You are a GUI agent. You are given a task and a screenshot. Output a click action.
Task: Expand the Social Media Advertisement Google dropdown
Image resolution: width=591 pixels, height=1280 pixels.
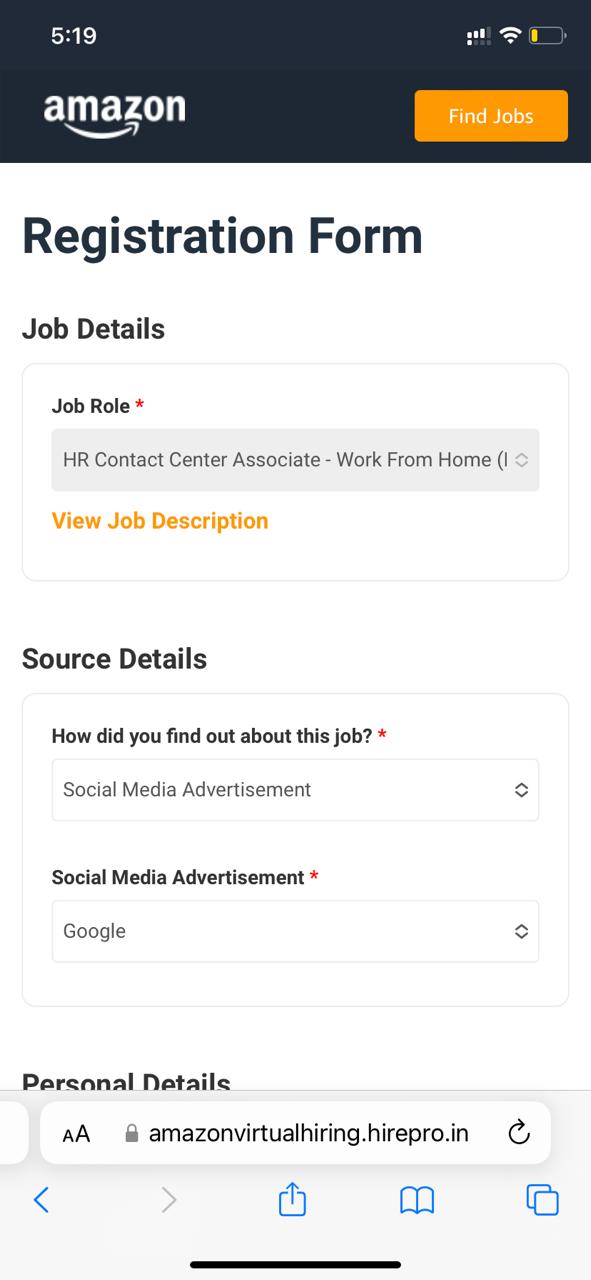(x=295, y=931)
